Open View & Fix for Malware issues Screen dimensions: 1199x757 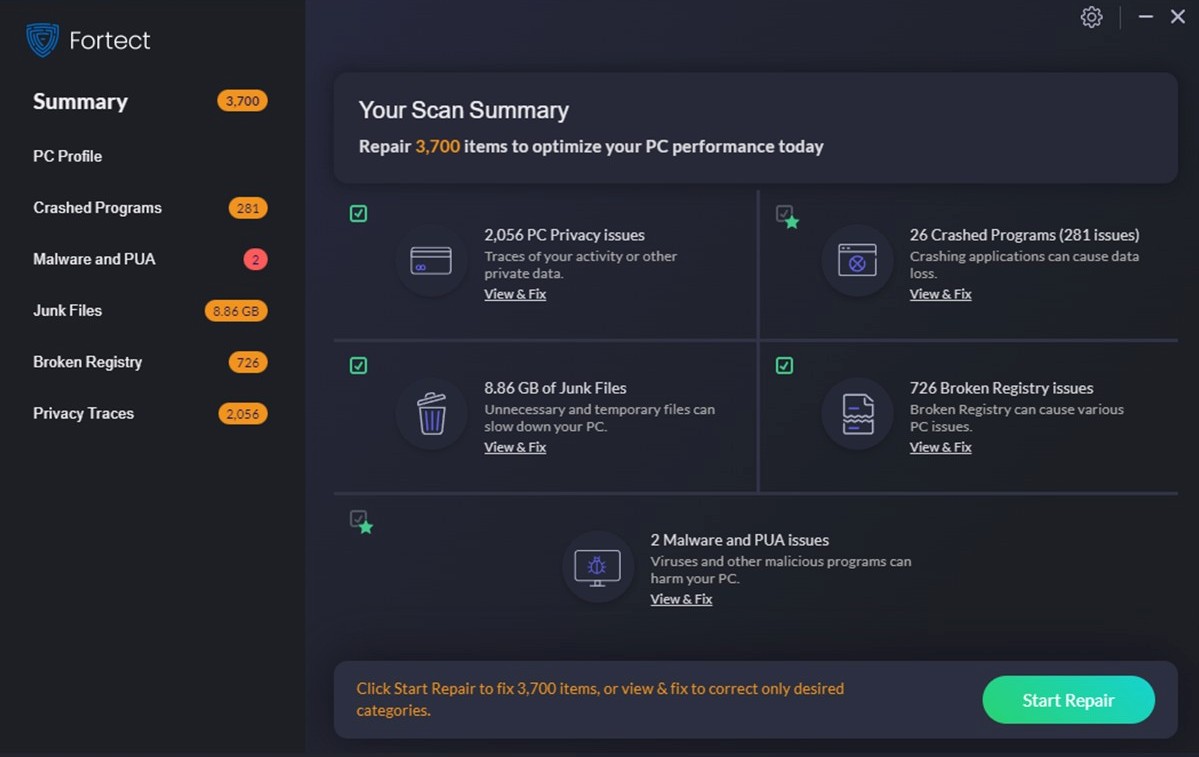[x=681, y=599]
